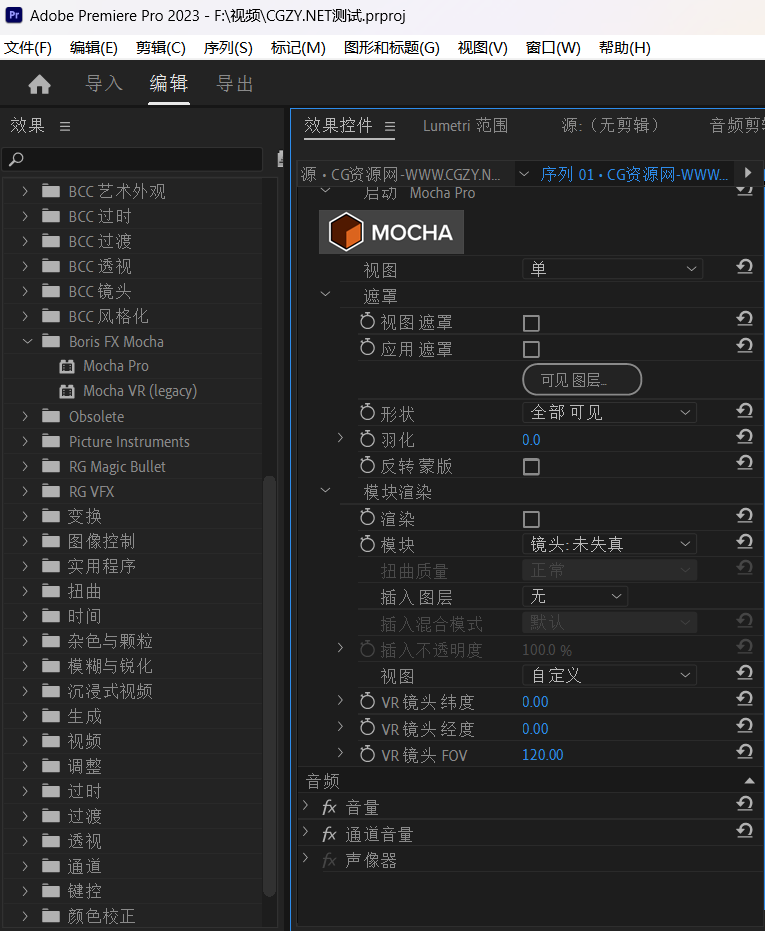Open the 视图 dropdown showing 单
This screenshot has height=931, width=765.
pyautogui.click(x=612, y=269)
